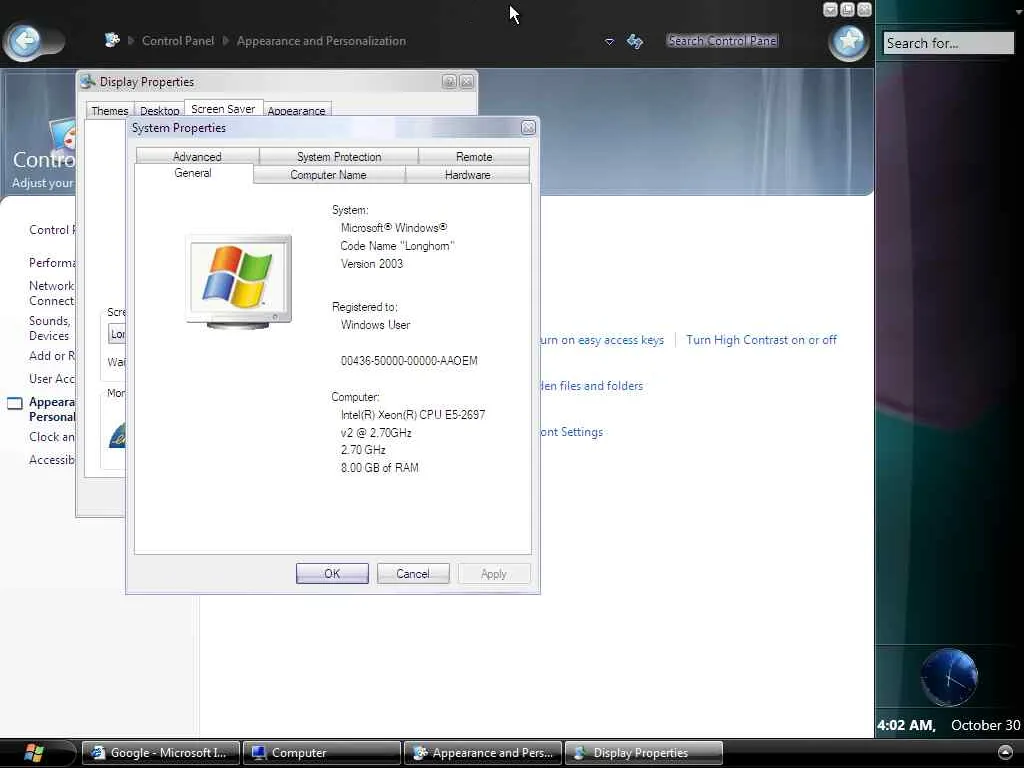The width and height of the screenshot is (1024, 768).
Task: Focus the sidebar Search for box
Action: click(948, 43)
